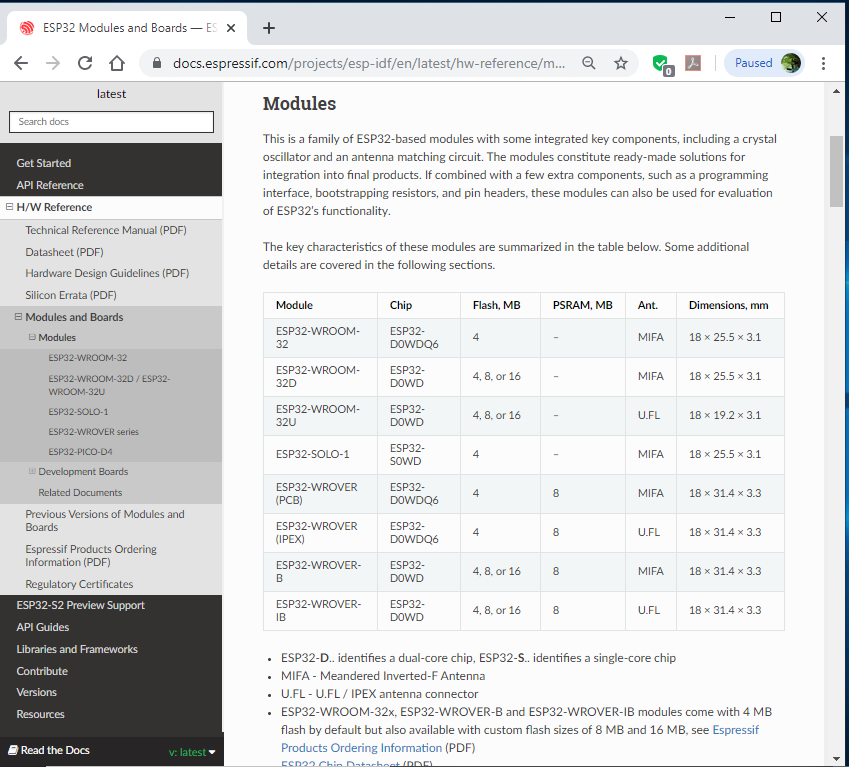Open the version selector 'v: latest' dropdown
This screenshot has height=767, width=849.
point(192,752)
